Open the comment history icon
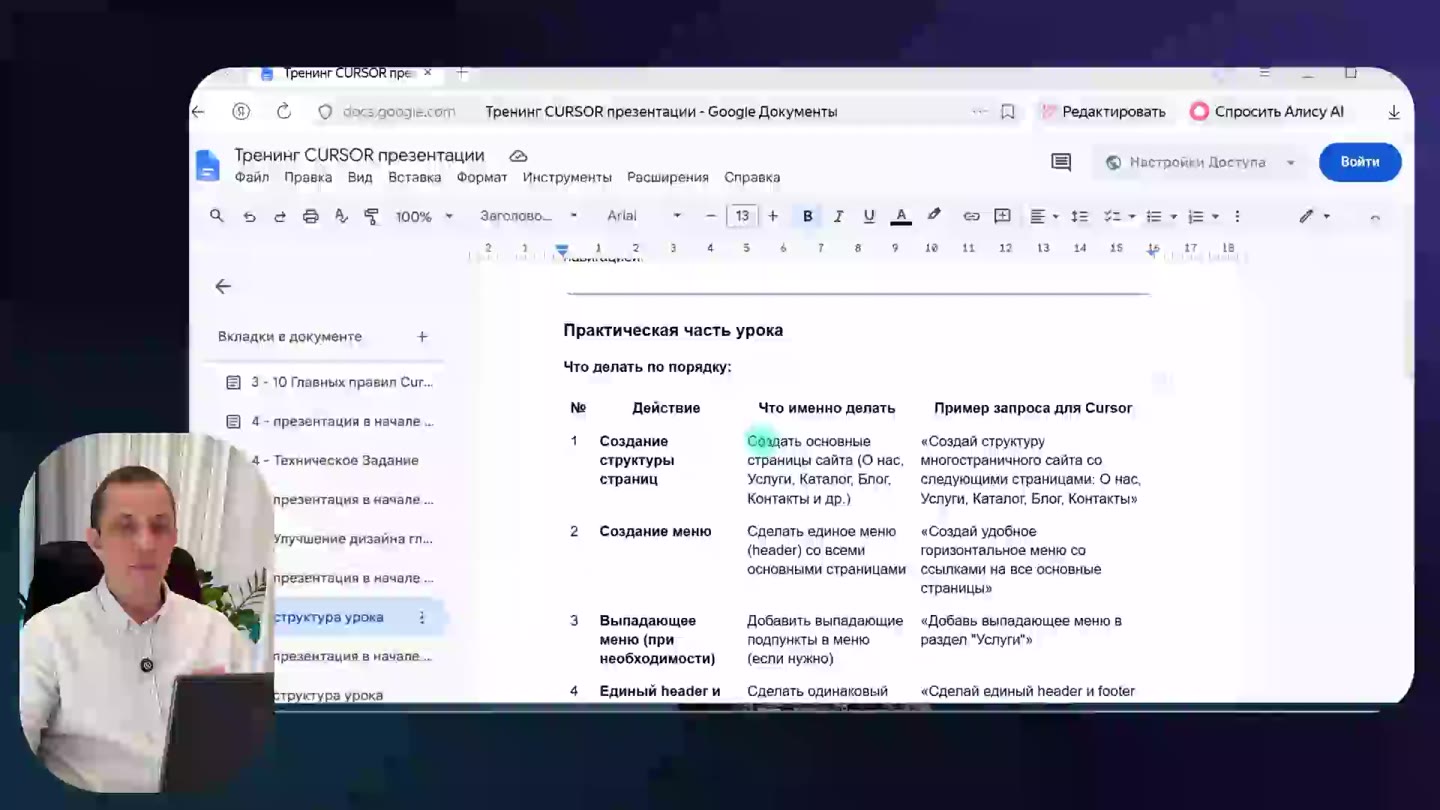1440x810 pixels. click(x=1061, y=162)
